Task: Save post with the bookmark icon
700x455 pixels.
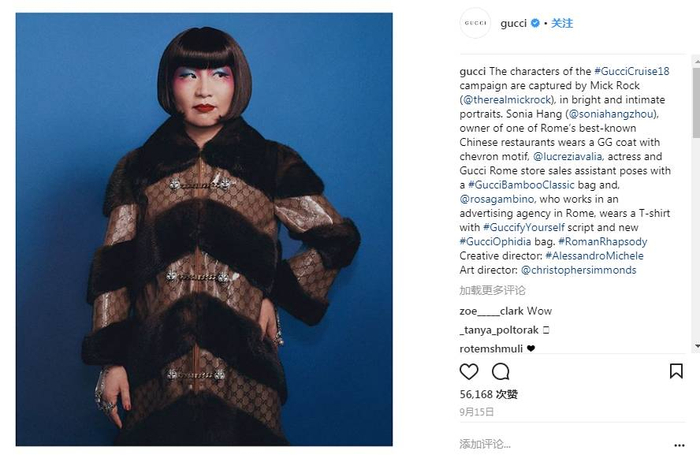Action: (676, 371)
